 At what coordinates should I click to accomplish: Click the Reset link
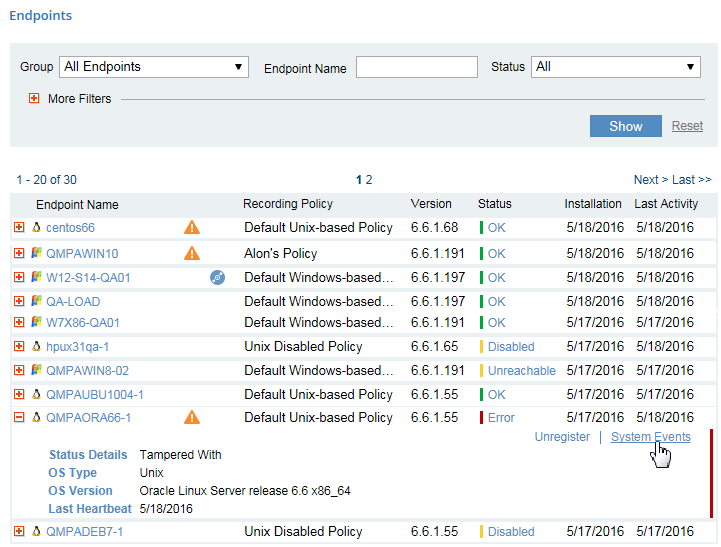click(x=687, y=126)
